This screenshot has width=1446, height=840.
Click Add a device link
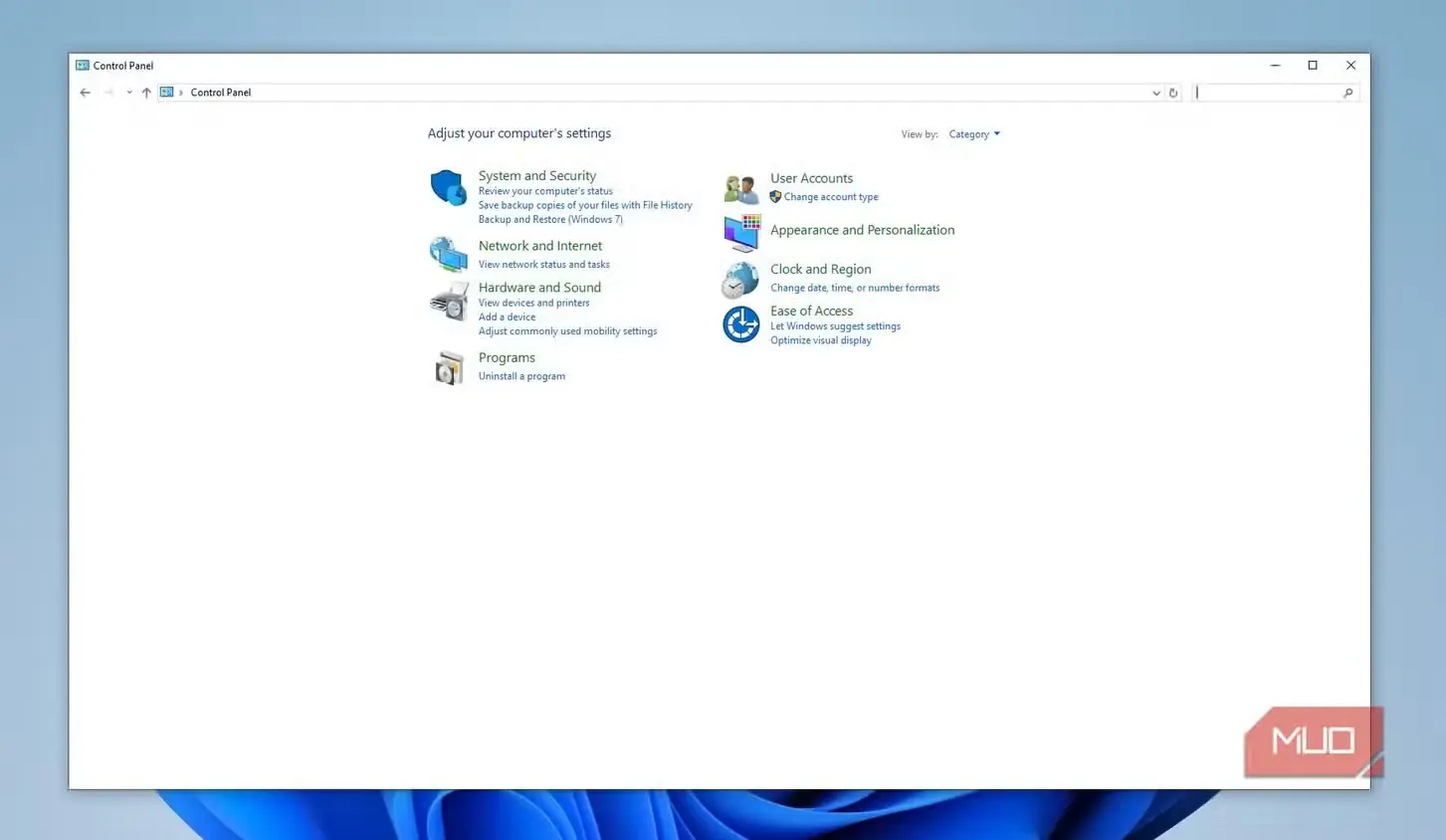pyautogui.click(x=507, y=316)
